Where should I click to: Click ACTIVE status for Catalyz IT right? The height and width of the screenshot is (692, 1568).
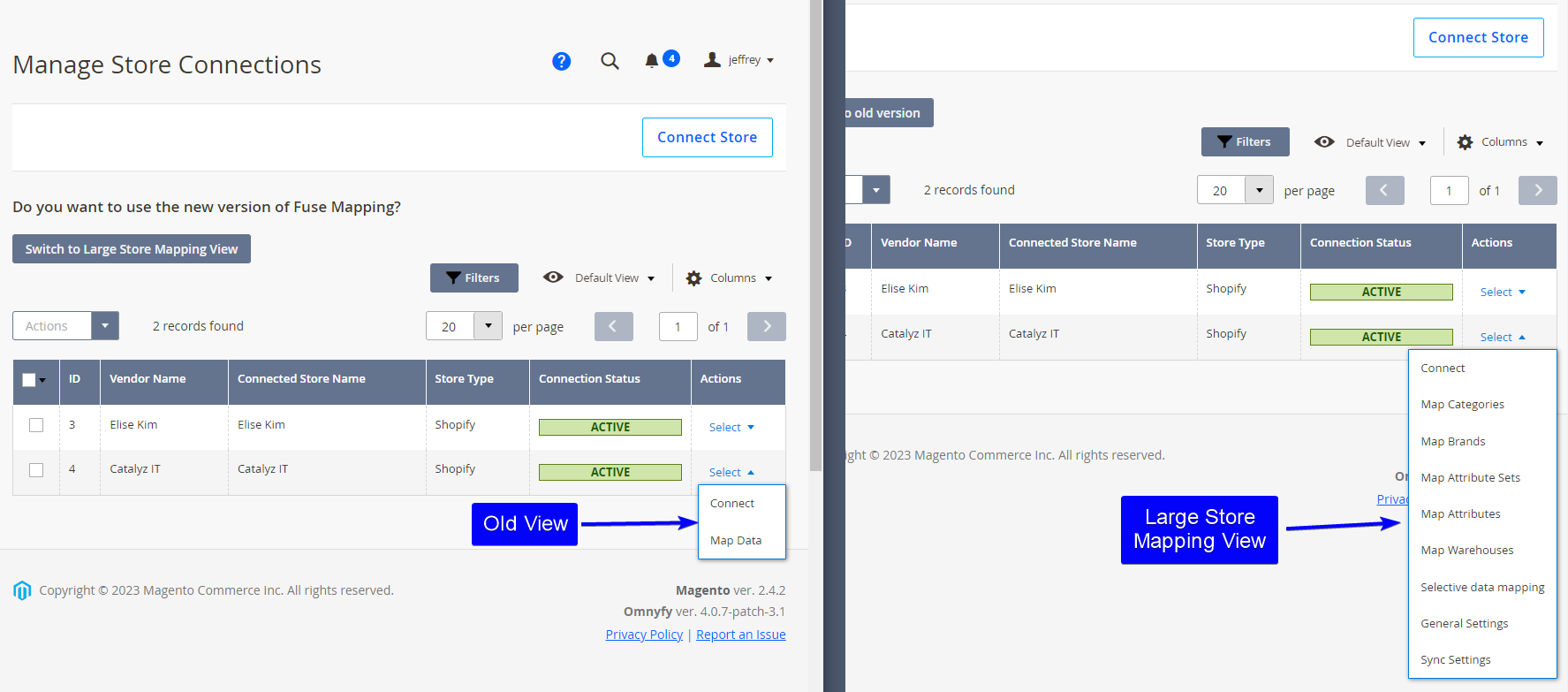point(1382,337)
